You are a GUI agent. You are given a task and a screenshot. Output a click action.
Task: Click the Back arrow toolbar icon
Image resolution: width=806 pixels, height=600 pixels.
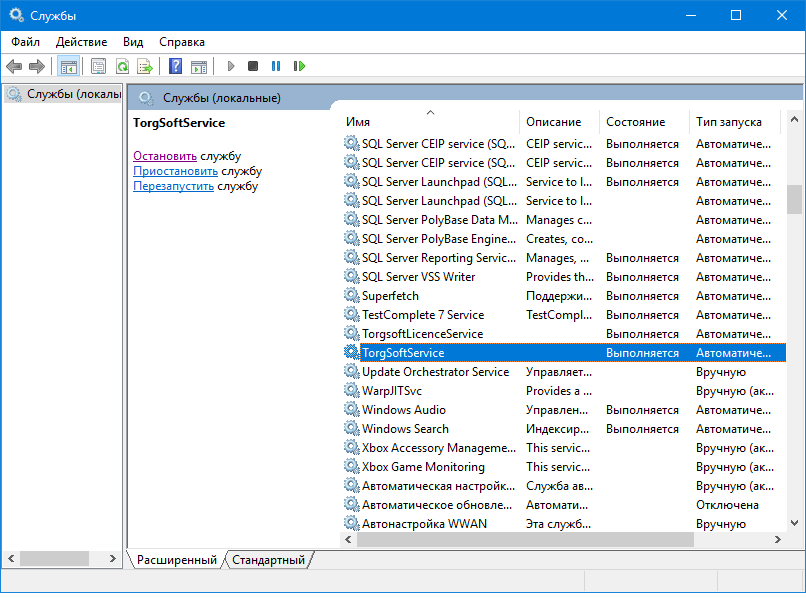point(14,66)
